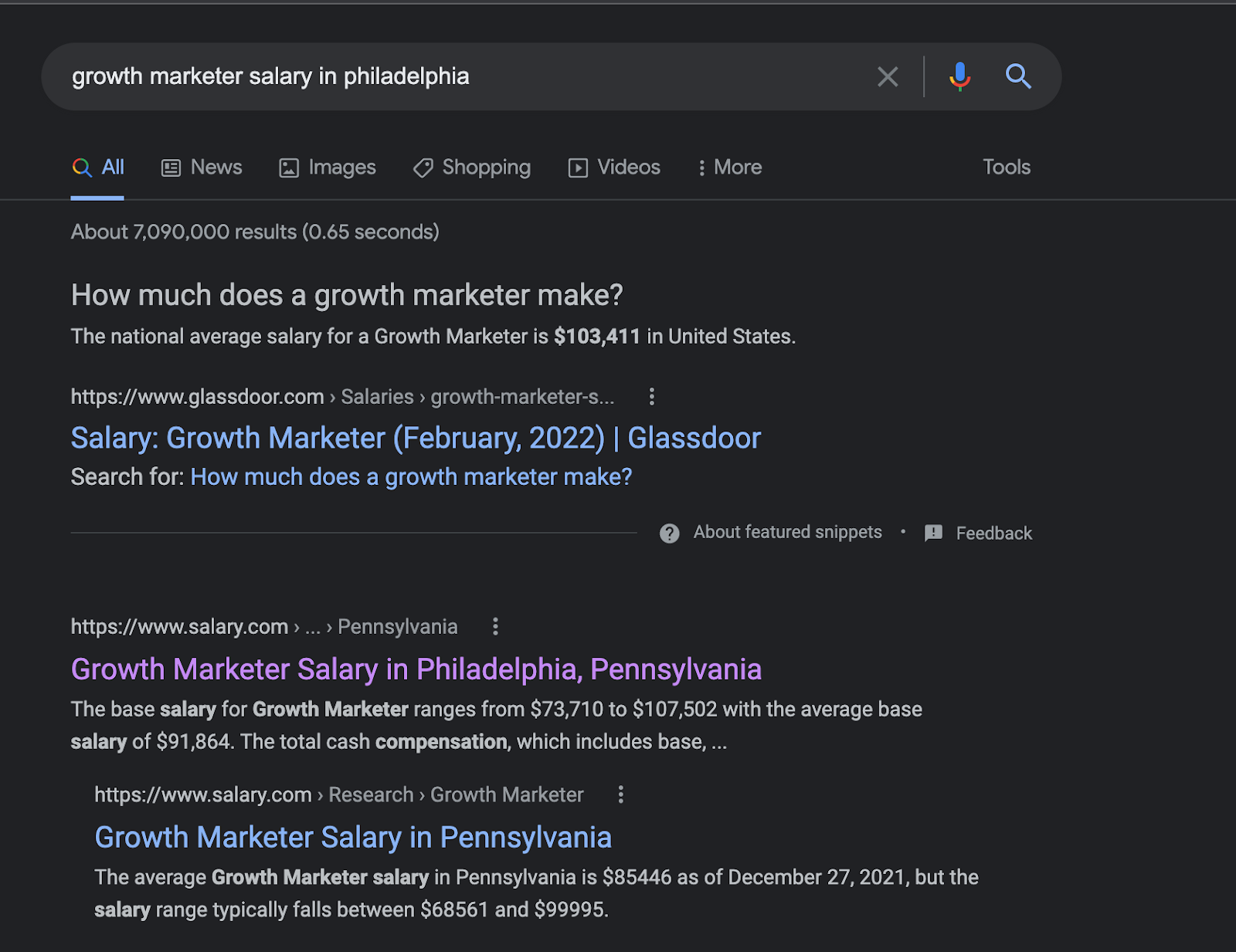Open Growth Marketer Salary in Pennsylvania link

(x=353, y=838)
